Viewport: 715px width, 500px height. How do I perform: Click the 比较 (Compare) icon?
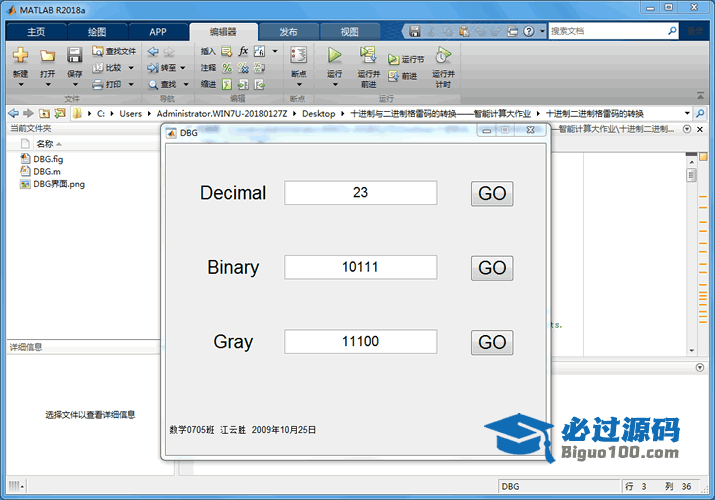point(98,68)
